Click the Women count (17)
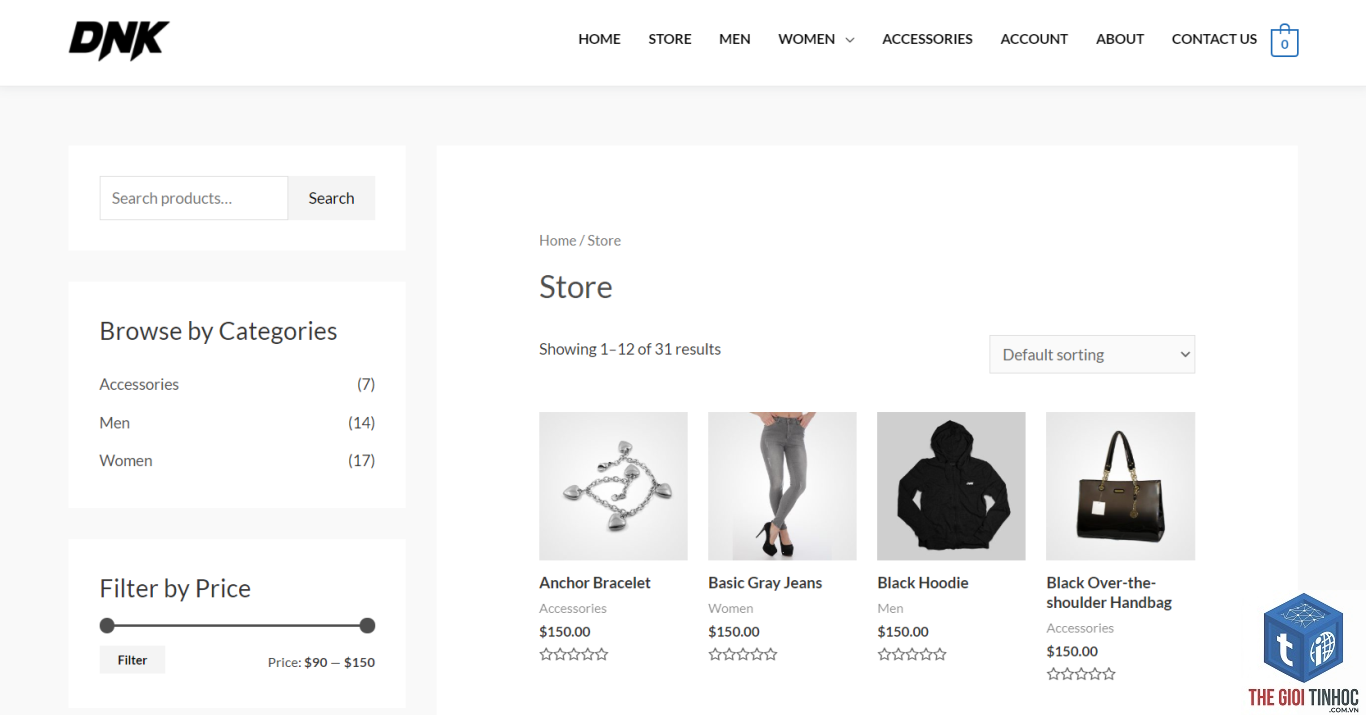This screenshot has width=1366, height=715. pyautogui.click(x=362, y=461)
